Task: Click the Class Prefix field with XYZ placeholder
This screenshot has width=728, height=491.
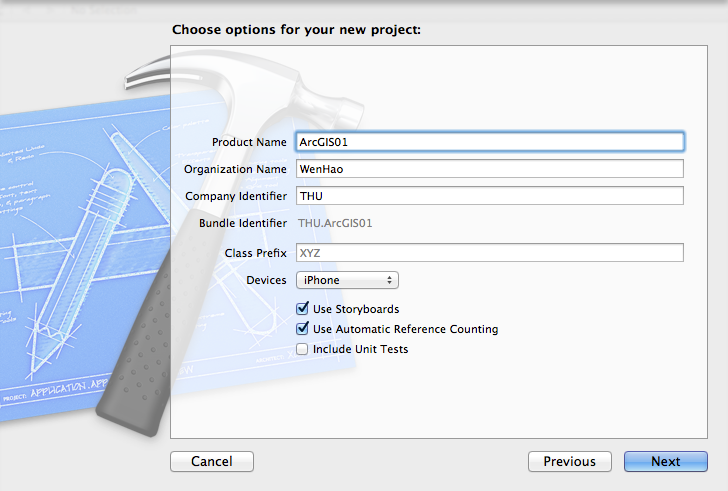Action: click(x=489, y=253)
